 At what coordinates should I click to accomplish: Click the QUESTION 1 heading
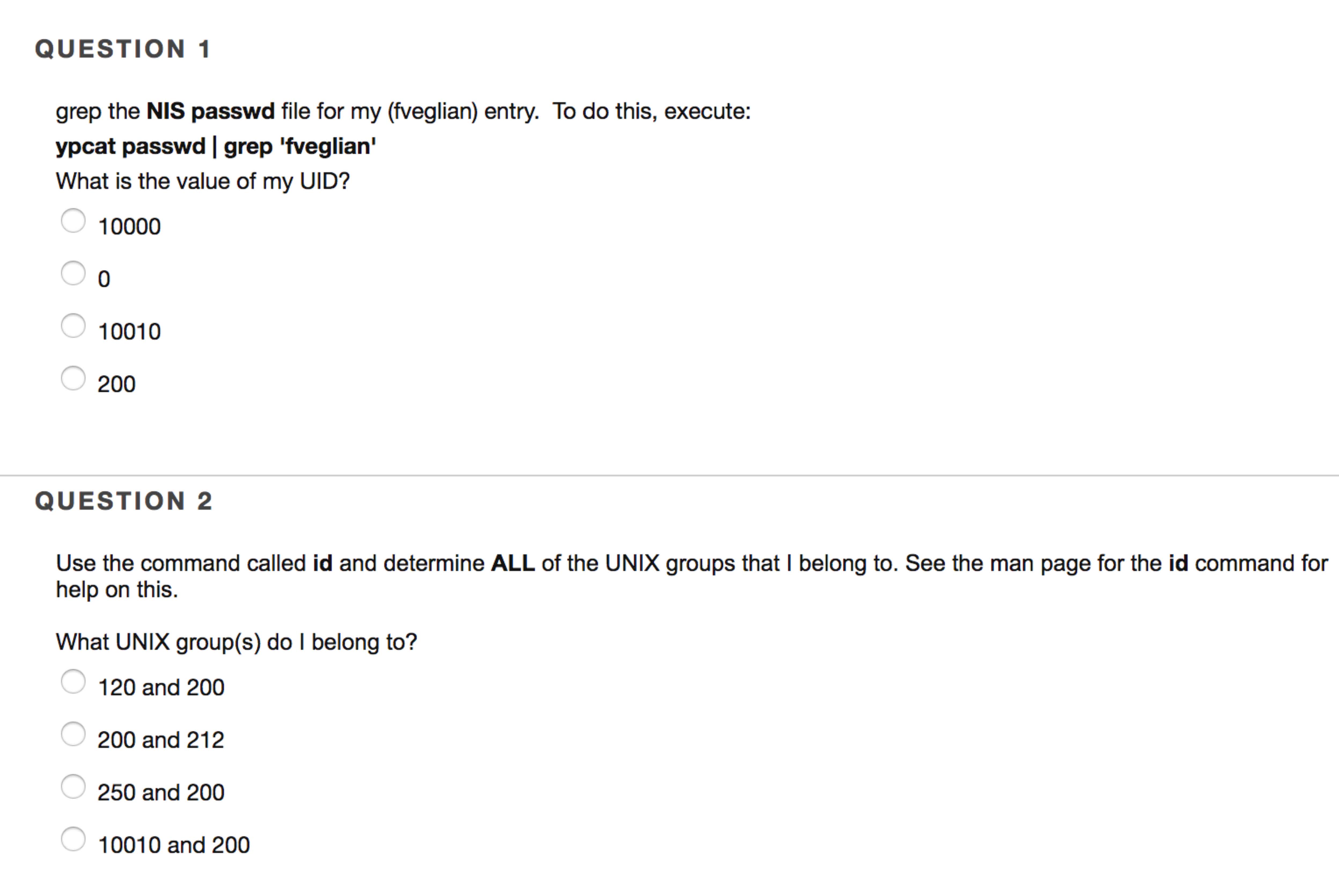point(123,49)
